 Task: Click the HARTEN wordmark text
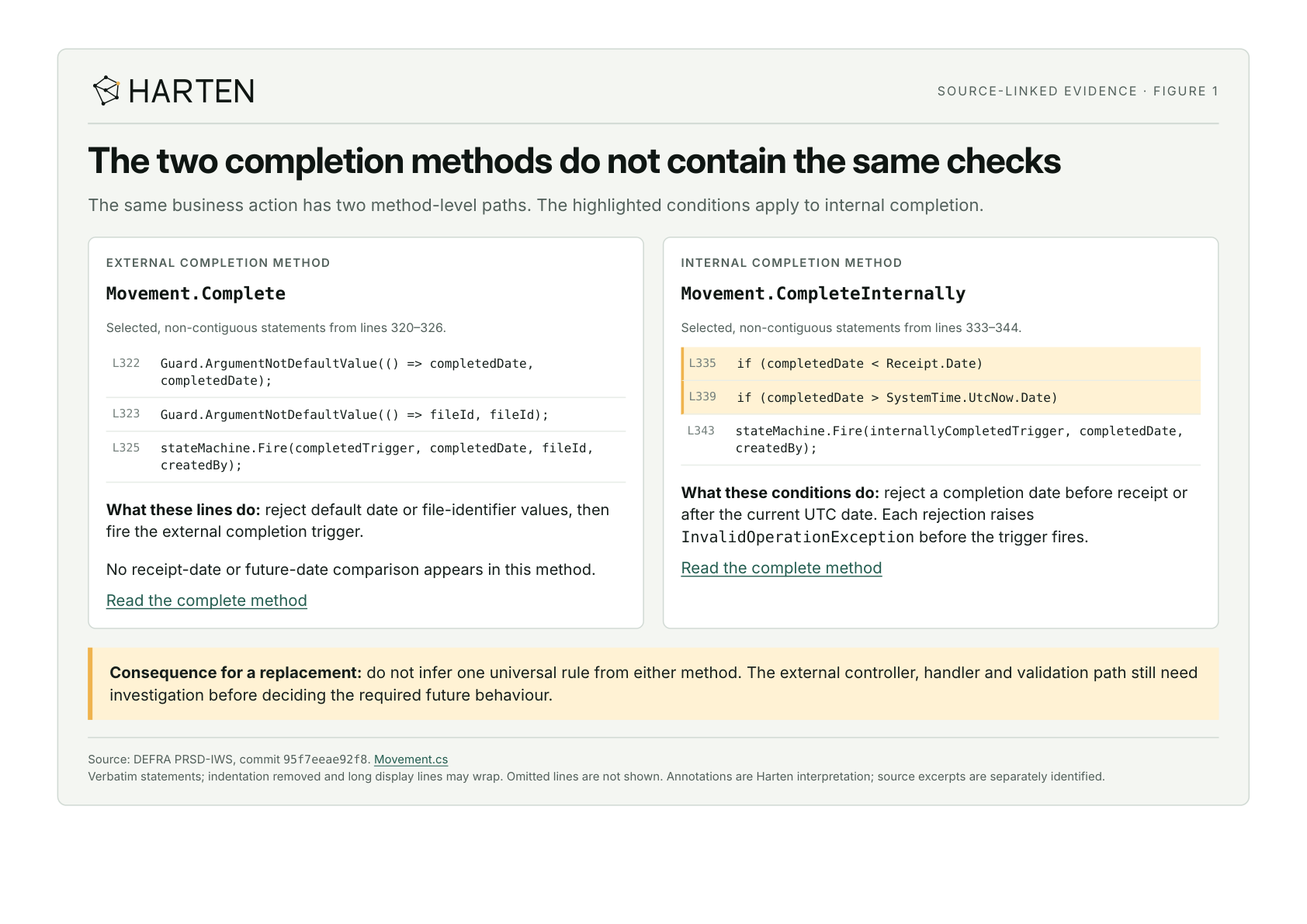tap(191, 92)
